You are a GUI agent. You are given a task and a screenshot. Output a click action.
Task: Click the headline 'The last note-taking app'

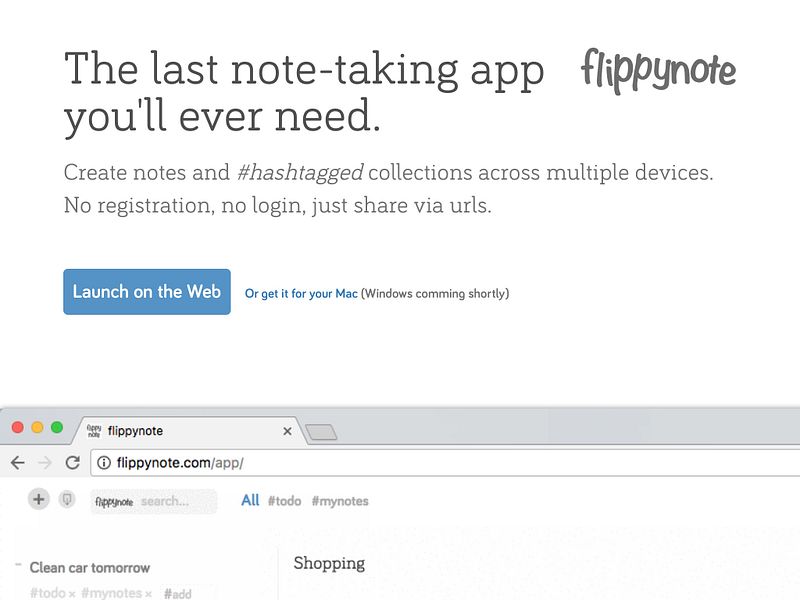click(304, 70)
